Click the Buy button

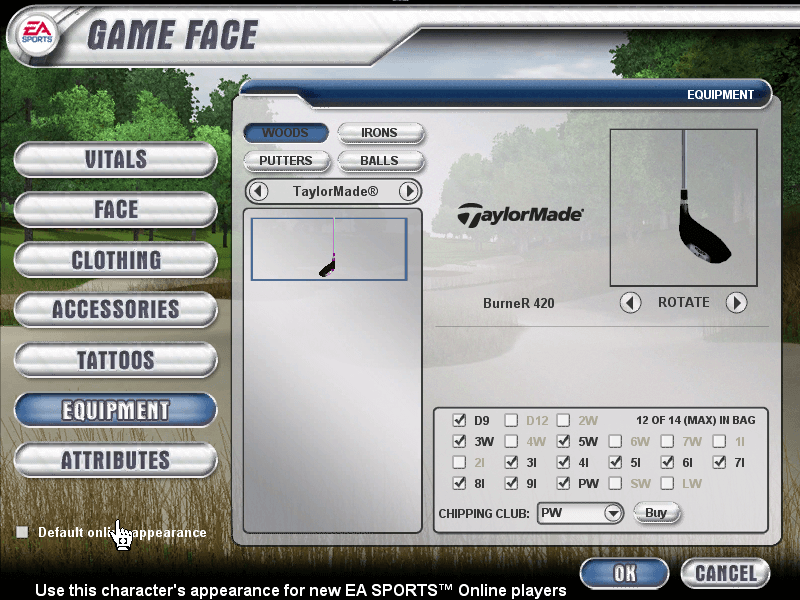click(x=657, y=513)
